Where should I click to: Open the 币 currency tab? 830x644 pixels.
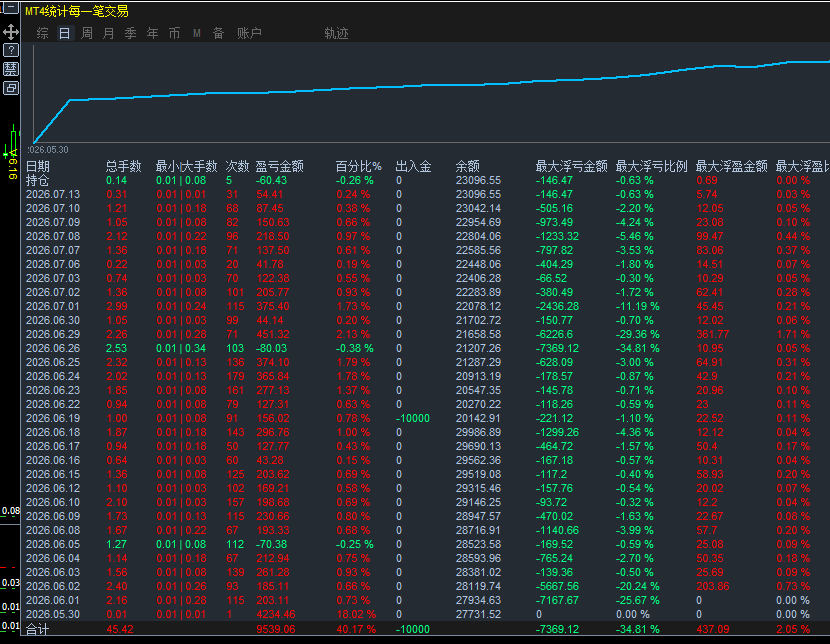tap(175, 33)
